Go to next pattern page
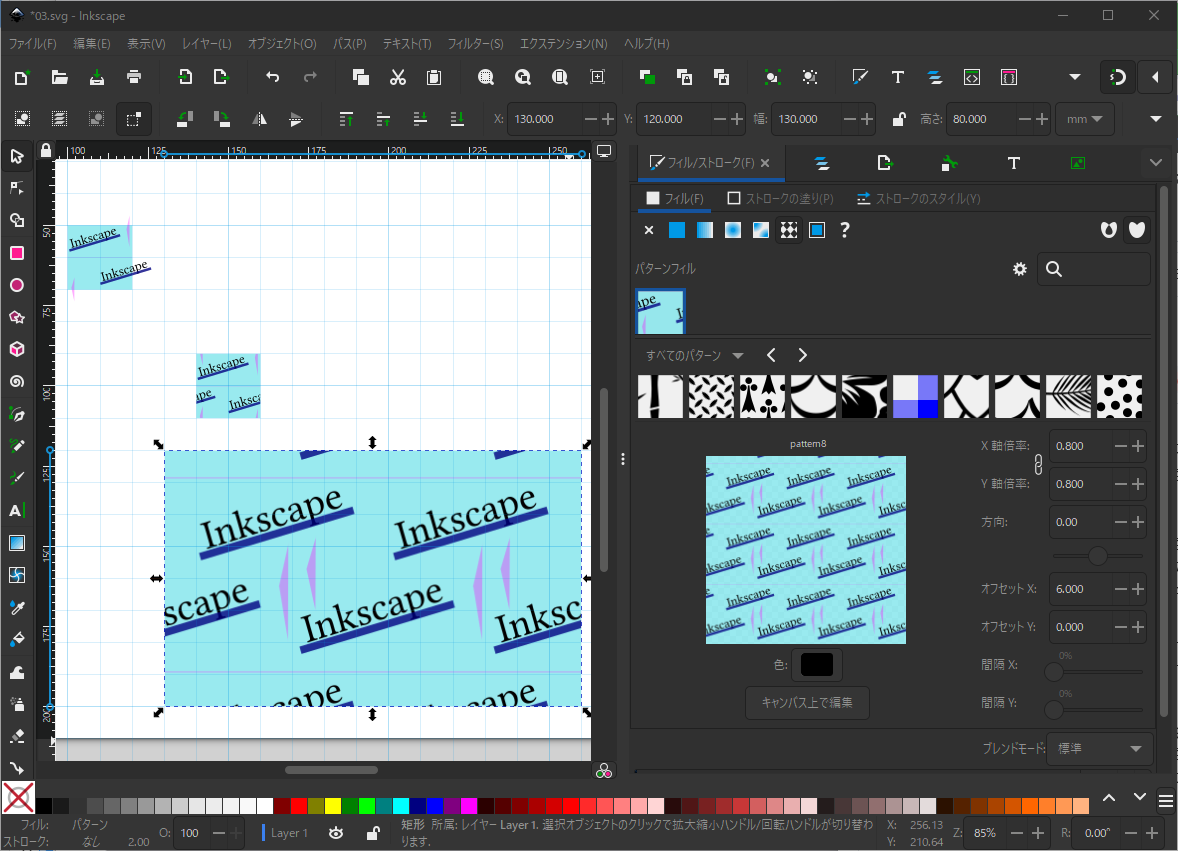Viewport: 1178px width, 851px height. click(x=802, y=355)
